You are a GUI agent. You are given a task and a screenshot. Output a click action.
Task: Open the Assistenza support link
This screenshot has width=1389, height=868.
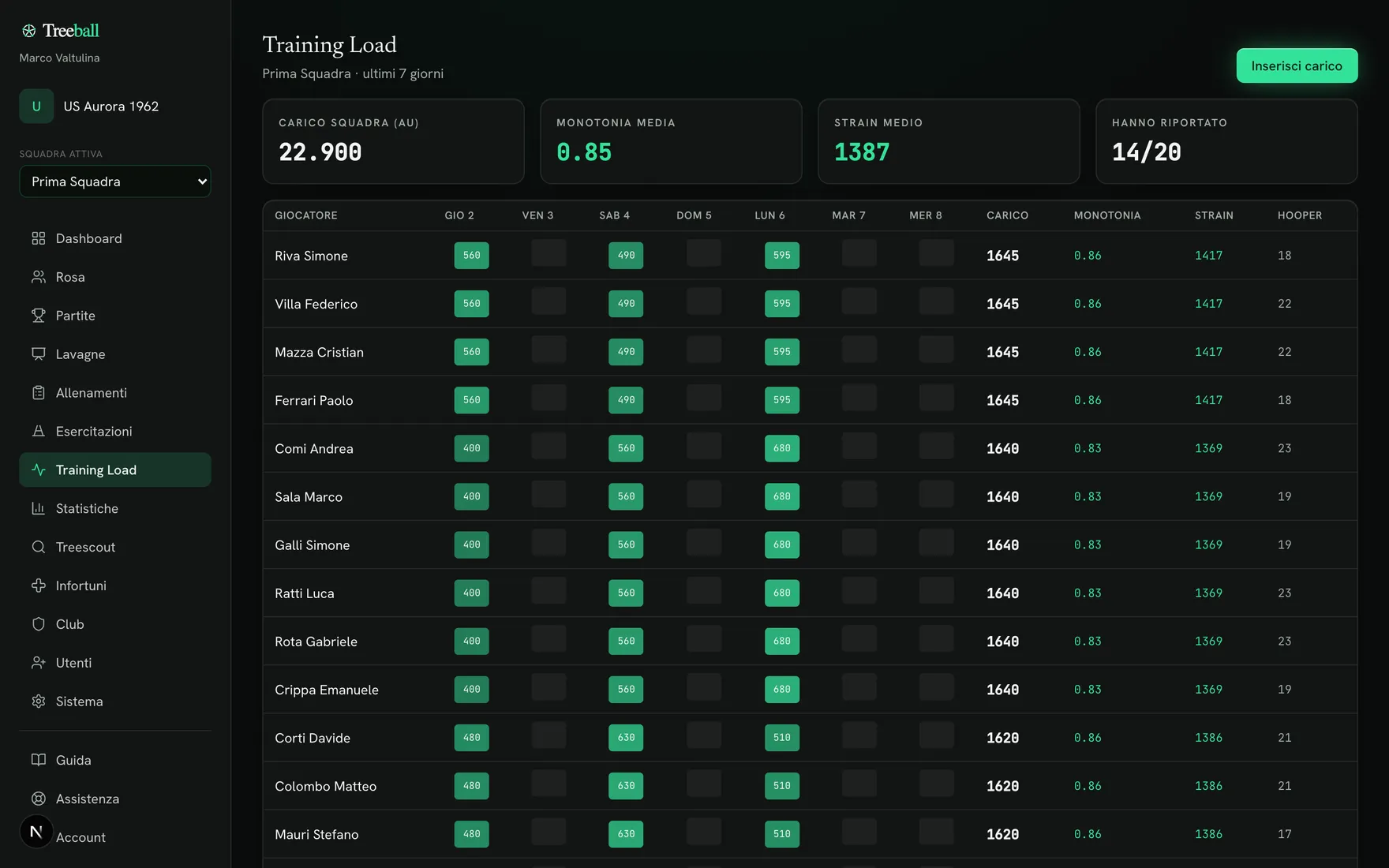click(x=115, y=799)
